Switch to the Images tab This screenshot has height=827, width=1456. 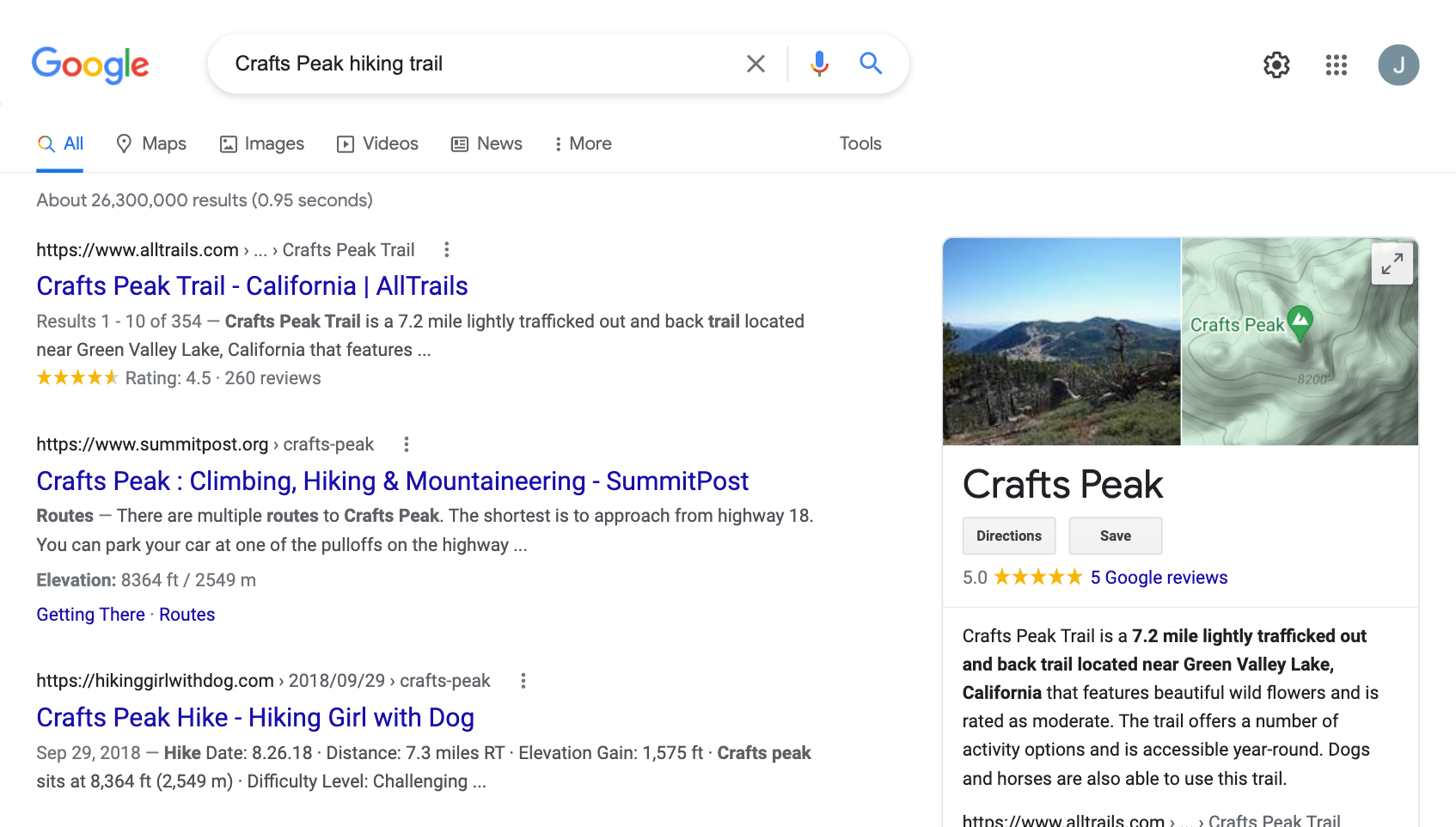coord(262,144)
